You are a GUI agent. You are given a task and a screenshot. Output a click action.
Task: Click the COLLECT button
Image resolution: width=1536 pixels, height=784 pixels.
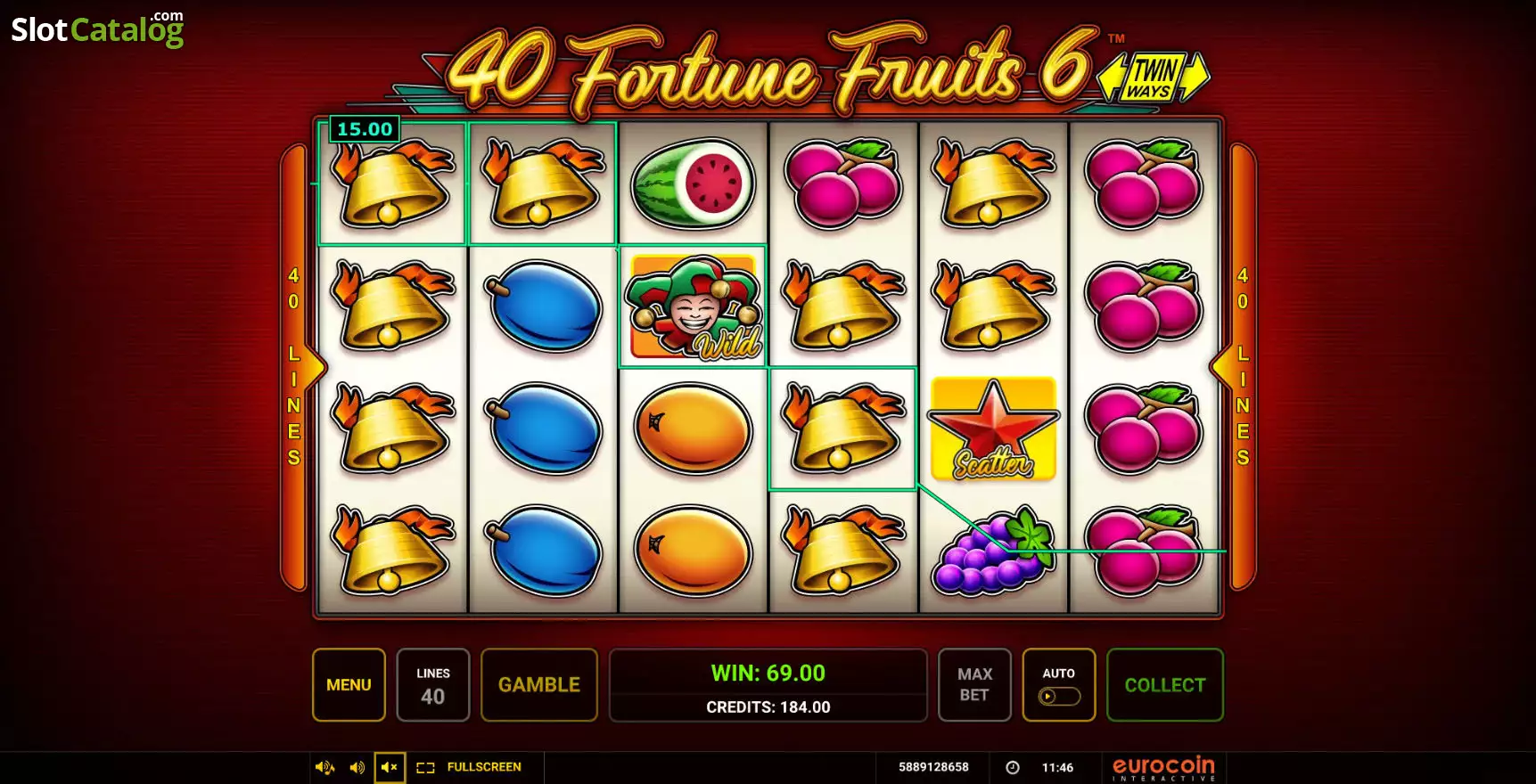tap(1164, 684)
